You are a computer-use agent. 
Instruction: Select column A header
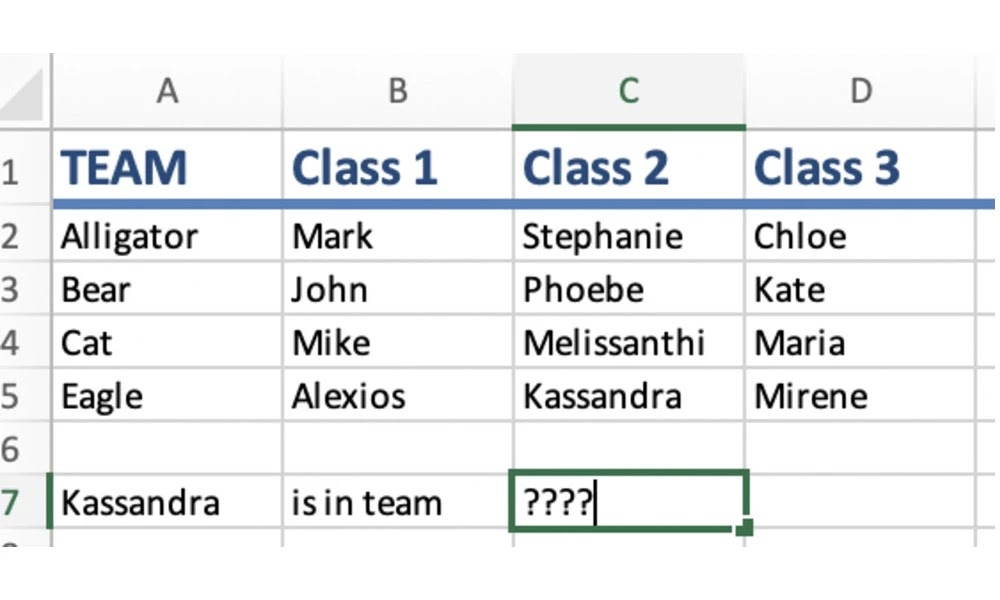point(167,91)
